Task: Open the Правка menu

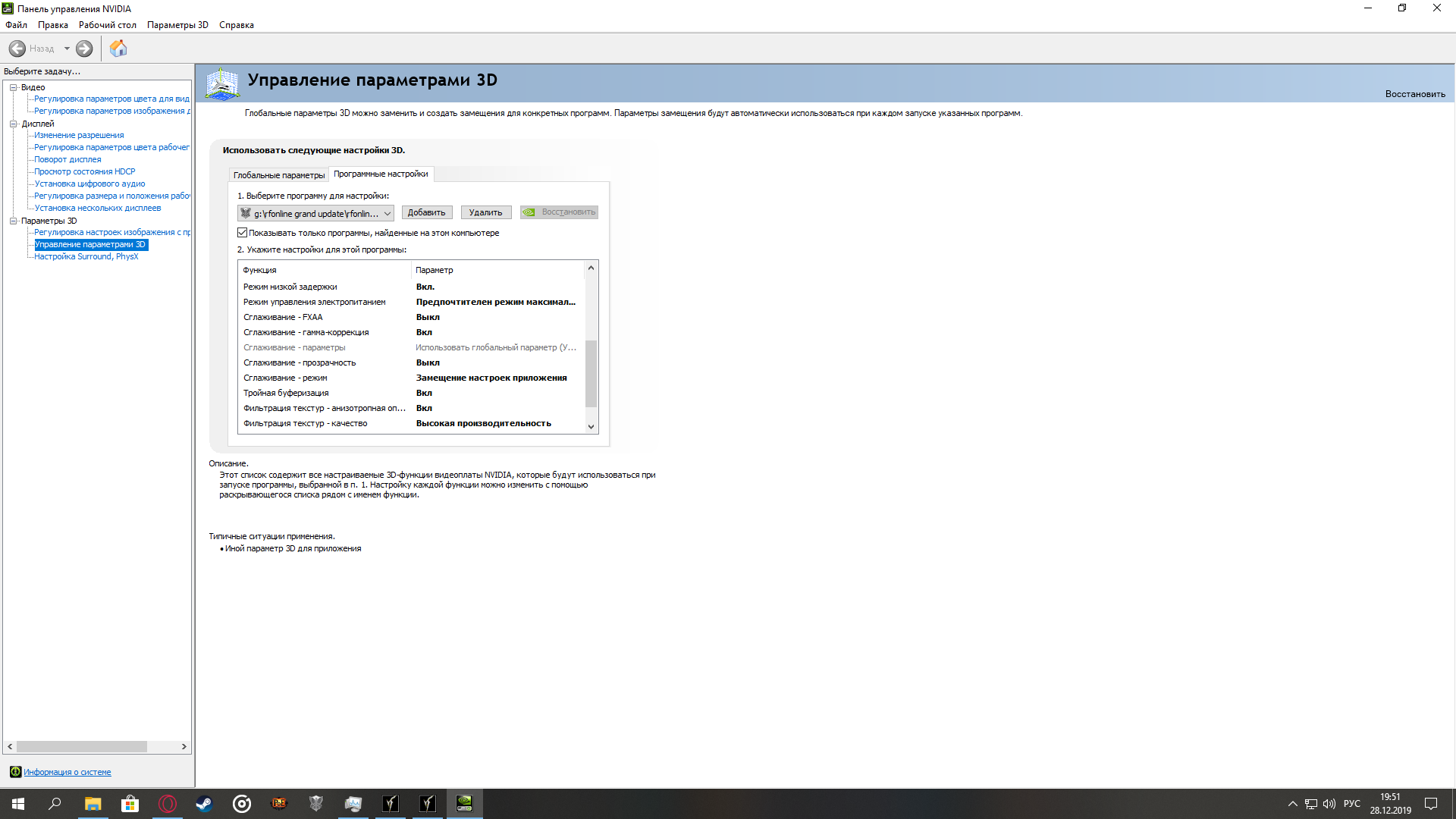Action: [x=53, y=25]
